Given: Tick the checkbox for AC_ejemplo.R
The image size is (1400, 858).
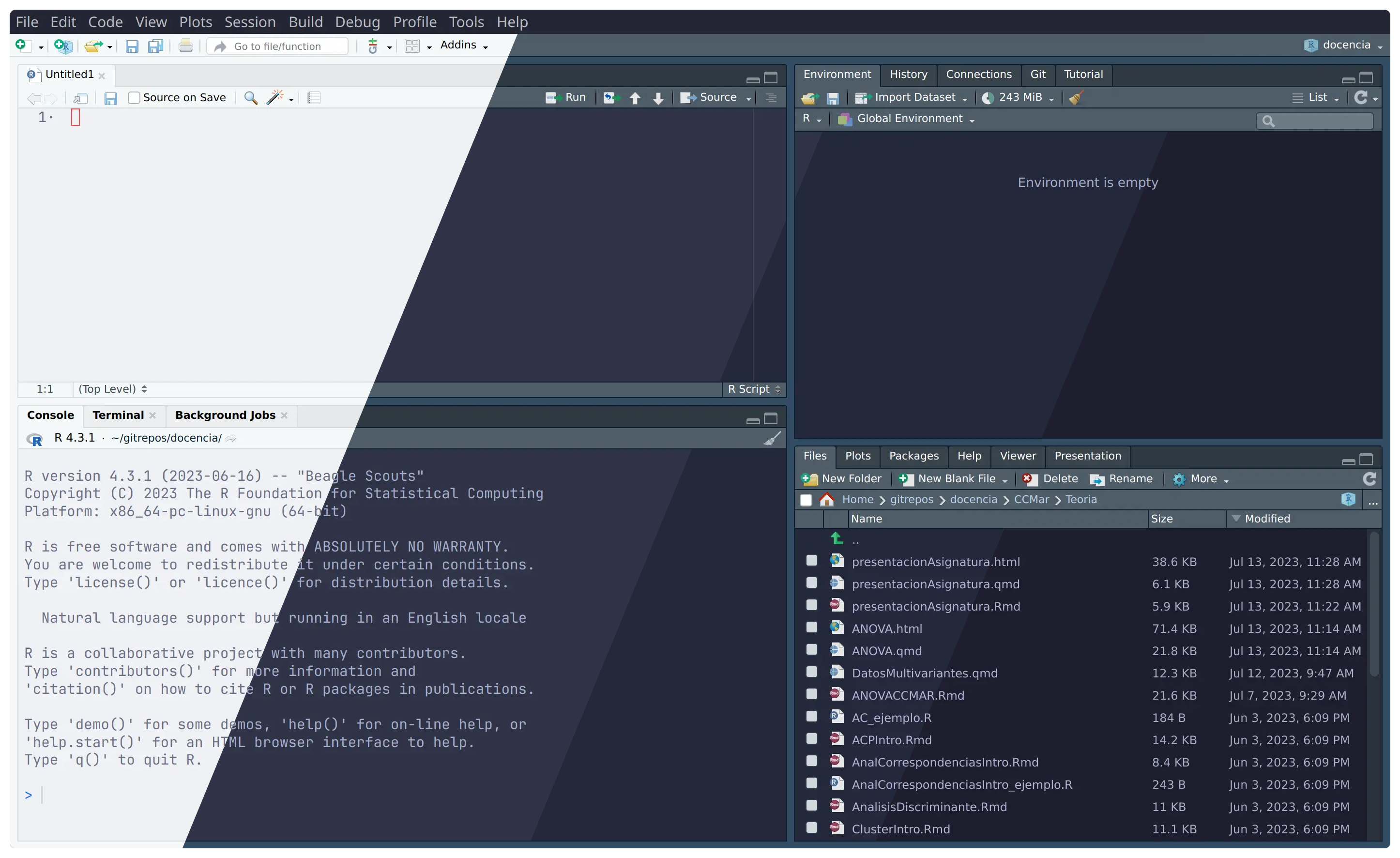Looking at the screenshot, I should click(811, 717).
